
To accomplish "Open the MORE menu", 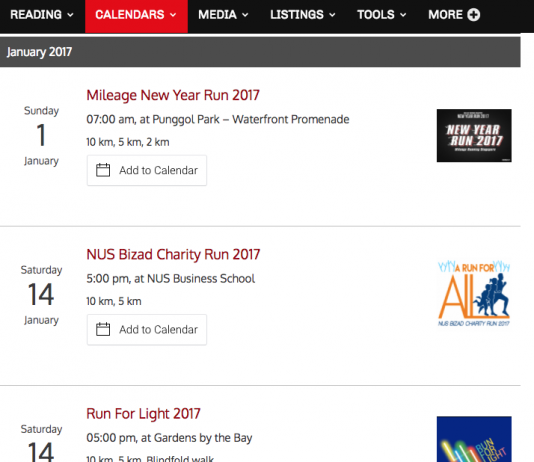I will point(454,15).
